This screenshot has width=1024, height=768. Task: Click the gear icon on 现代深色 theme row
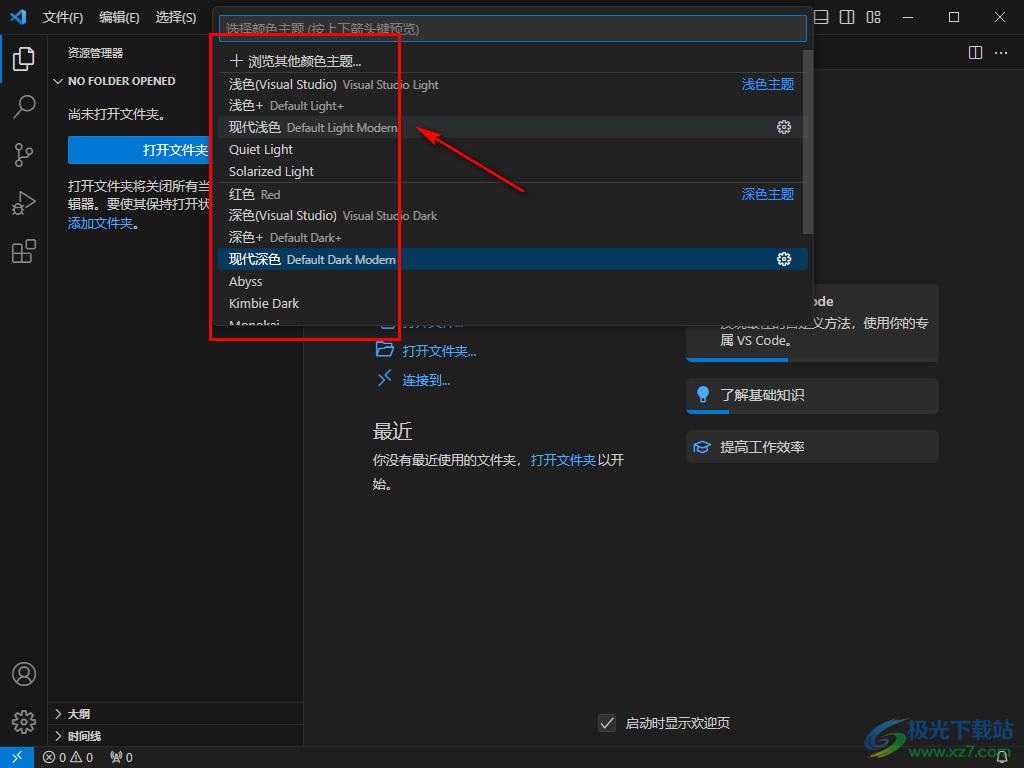click(784, 259)
